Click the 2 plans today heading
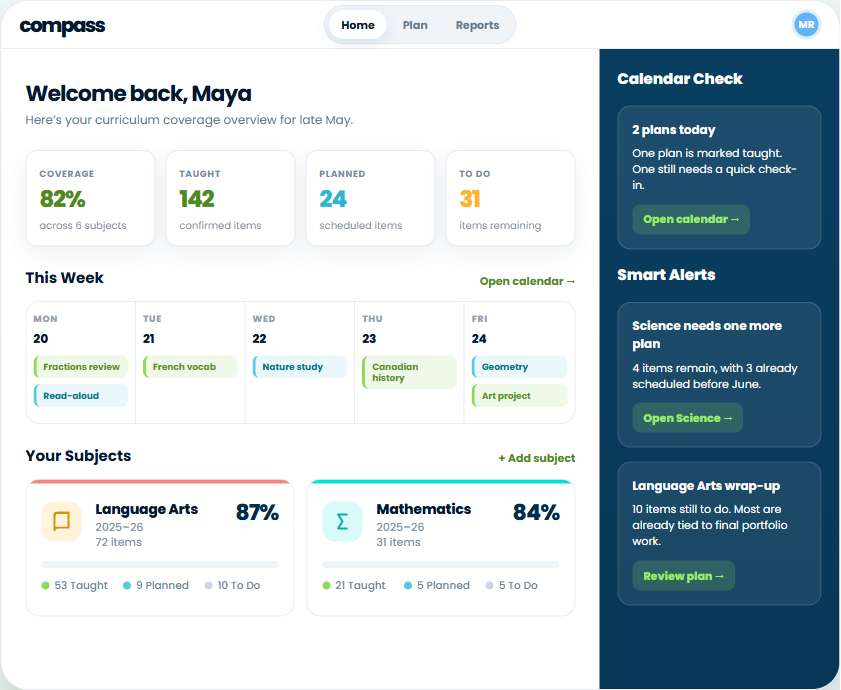 (674, 130)
